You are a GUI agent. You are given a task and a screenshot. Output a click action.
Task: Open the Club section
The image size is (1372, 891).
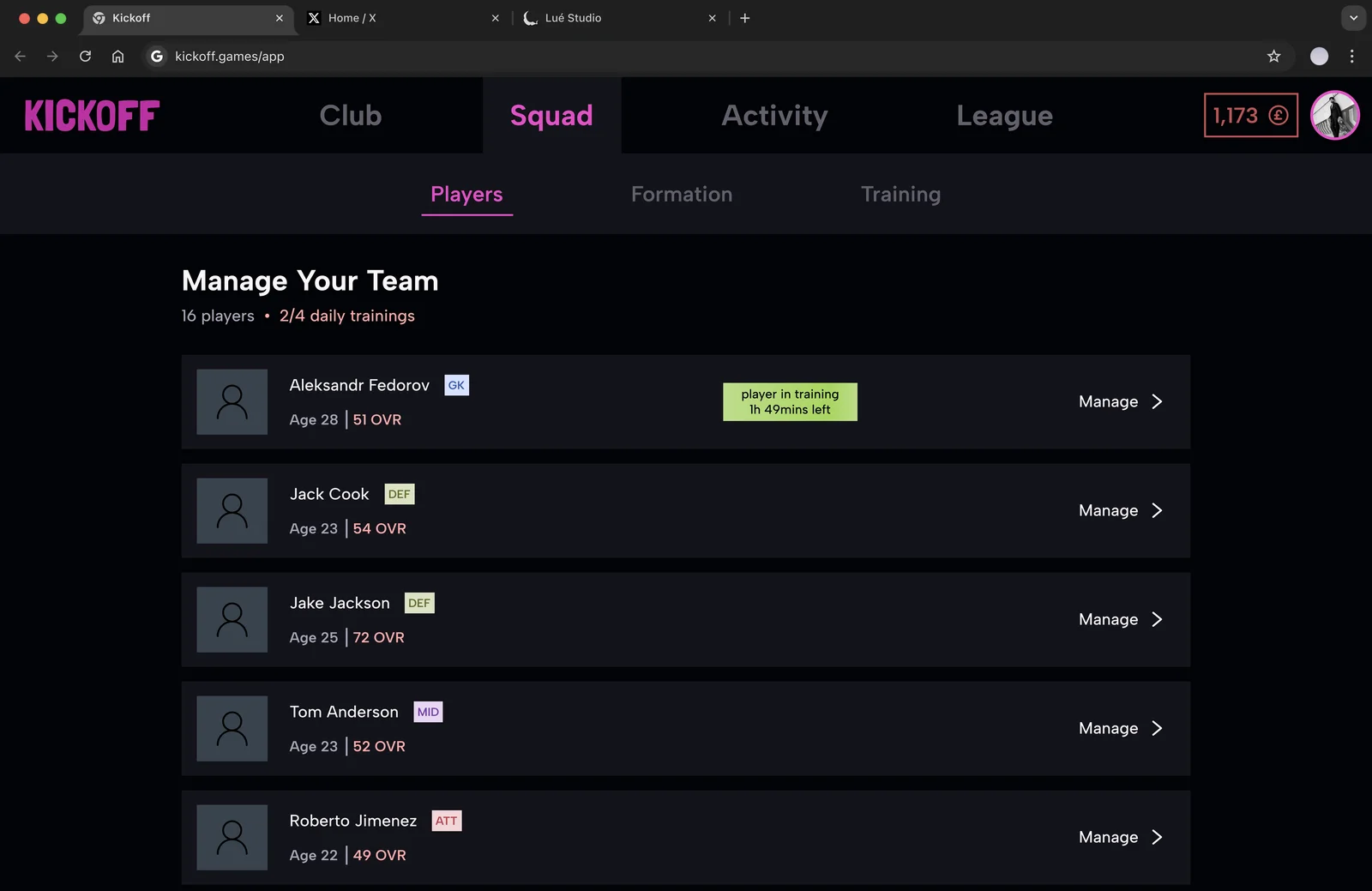click(x=350, y=116)
